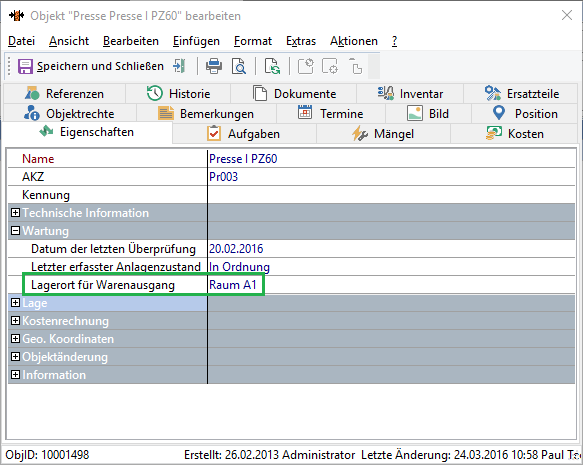583x465 pixels.
Task: Expand the Information group
Action: click(x=15, y=375)
